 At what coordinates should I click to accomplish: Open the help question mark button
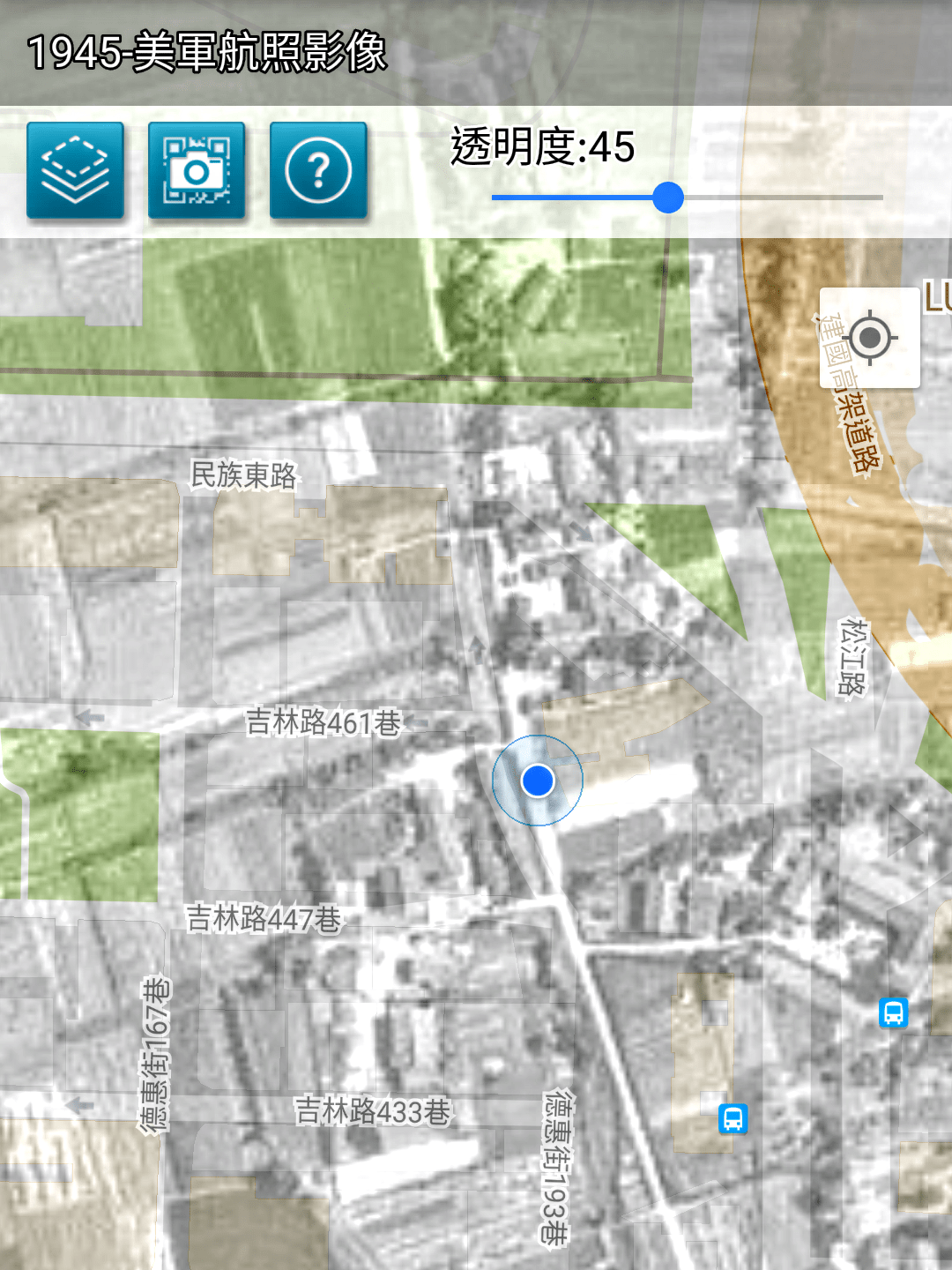[x=318, y=170]
